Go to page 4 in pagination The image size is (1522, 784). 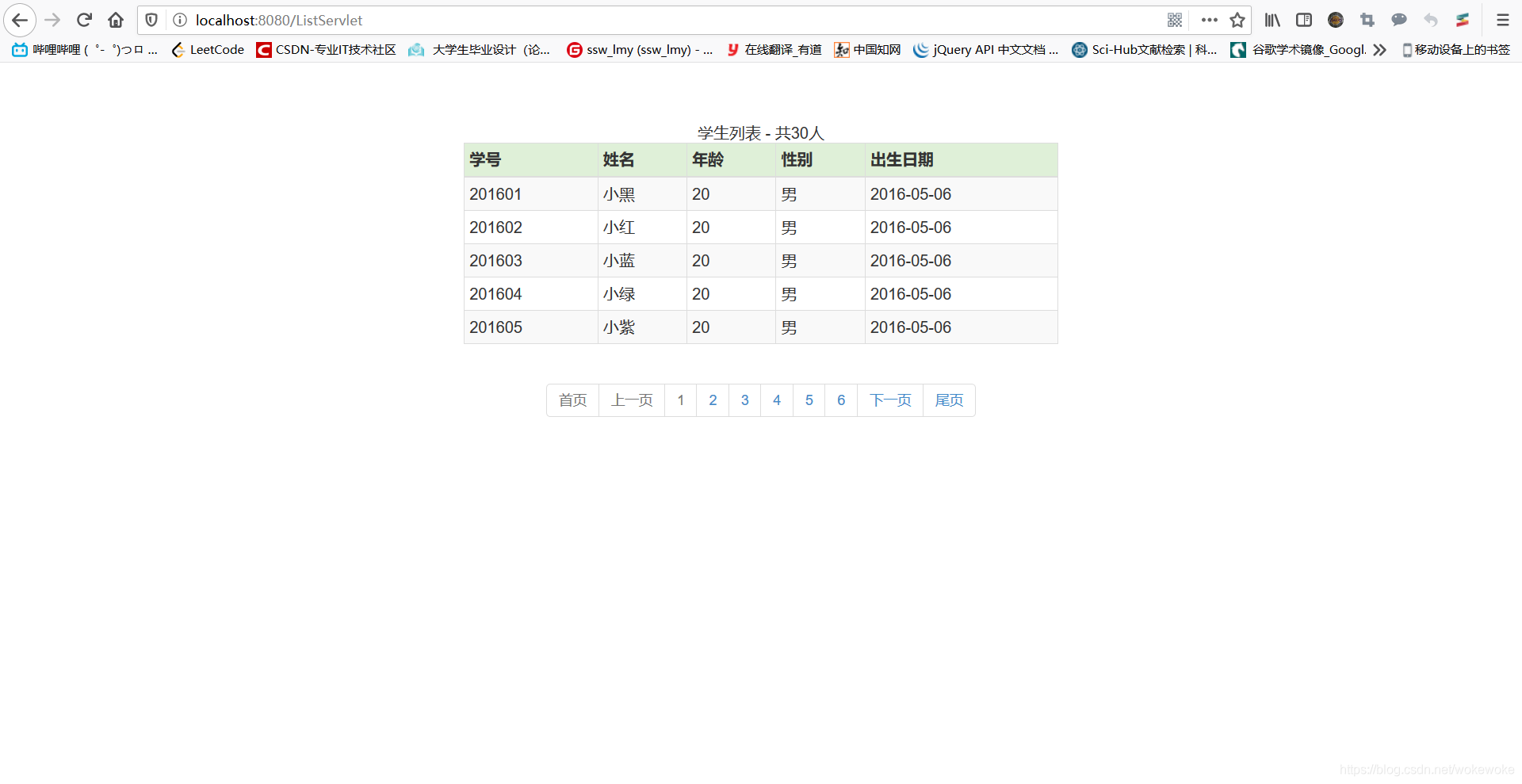[777, 400]
